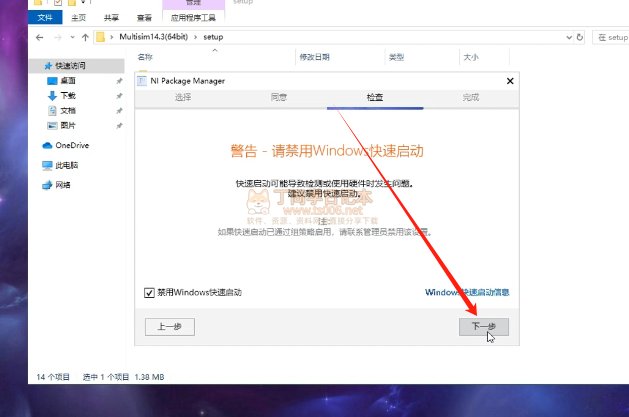This screenshot has width=629, height=417.
Task: Click the NI Package Manager title icon
Action: pyautogui.click(x=142, y=81)
